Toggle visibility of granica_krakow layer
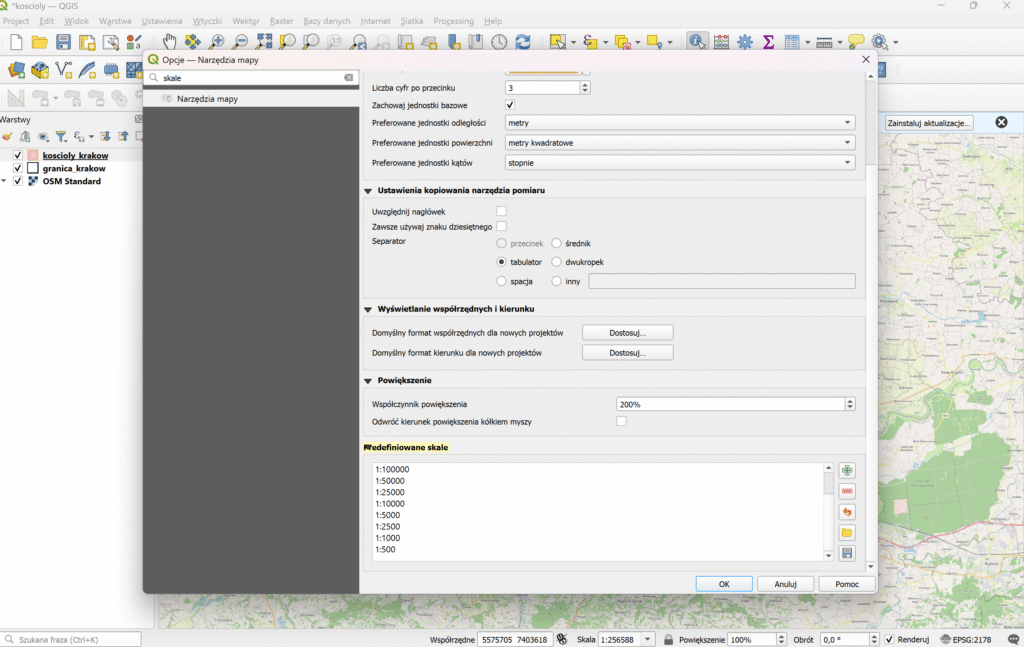The height and width of the screenshot is (647, 1024). [x=18, y=168]
